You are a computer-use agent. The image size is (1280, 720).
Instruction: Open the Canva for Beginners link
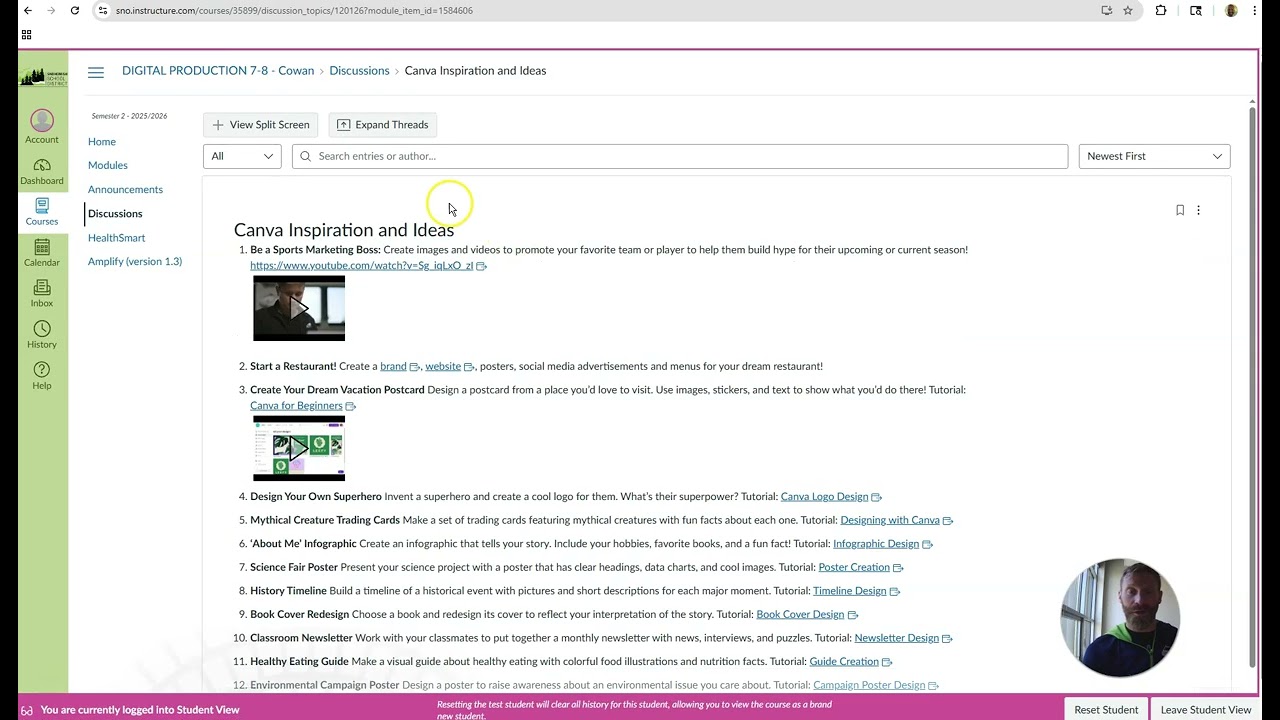coord(296,406)
